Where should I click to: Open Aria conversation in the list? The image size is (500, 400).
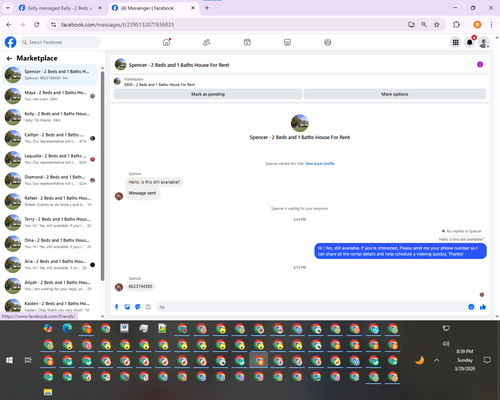tap(50, 265)
